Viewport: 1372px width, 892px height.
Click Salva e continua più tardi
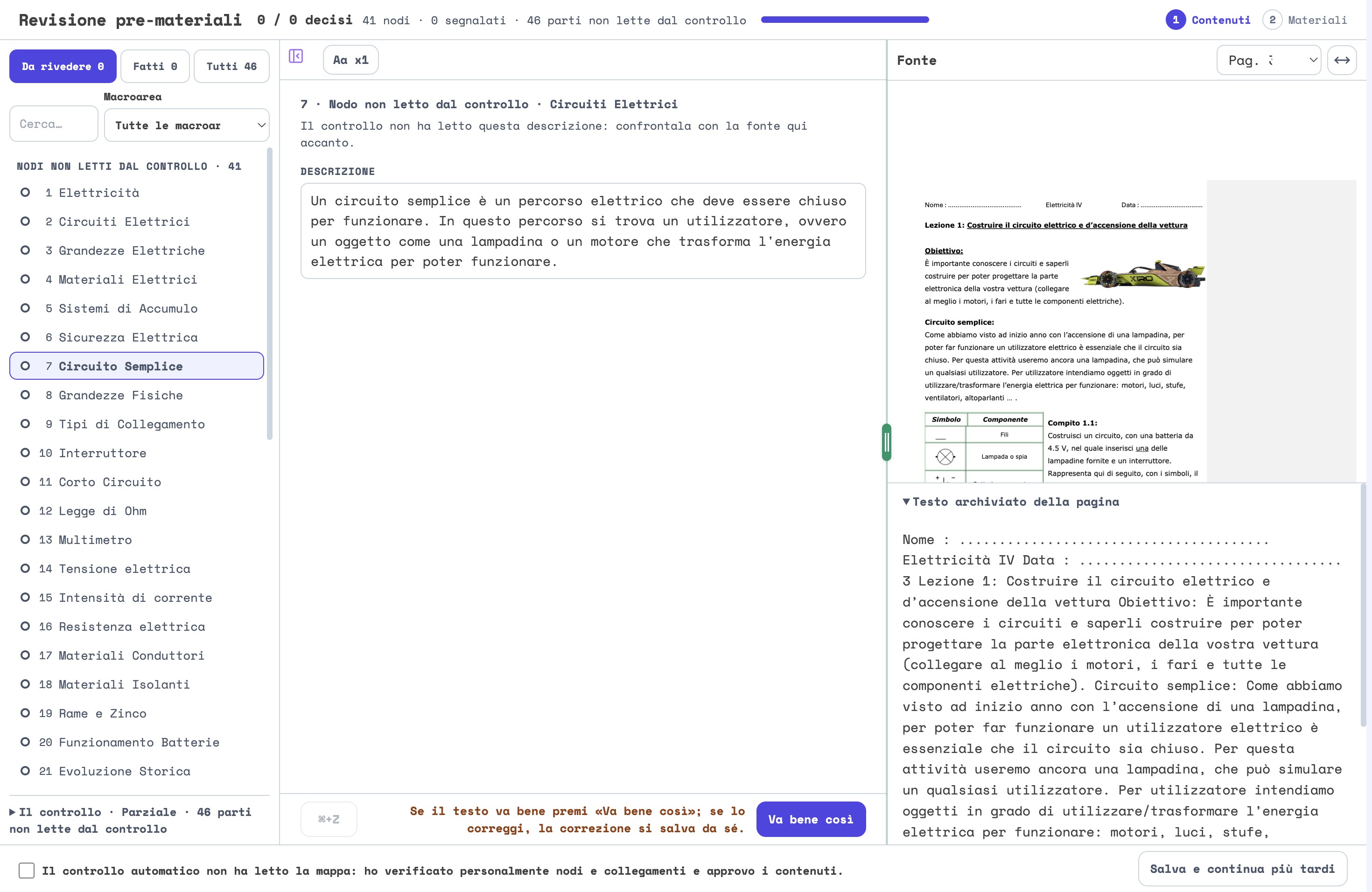(x=1242, y=868)
